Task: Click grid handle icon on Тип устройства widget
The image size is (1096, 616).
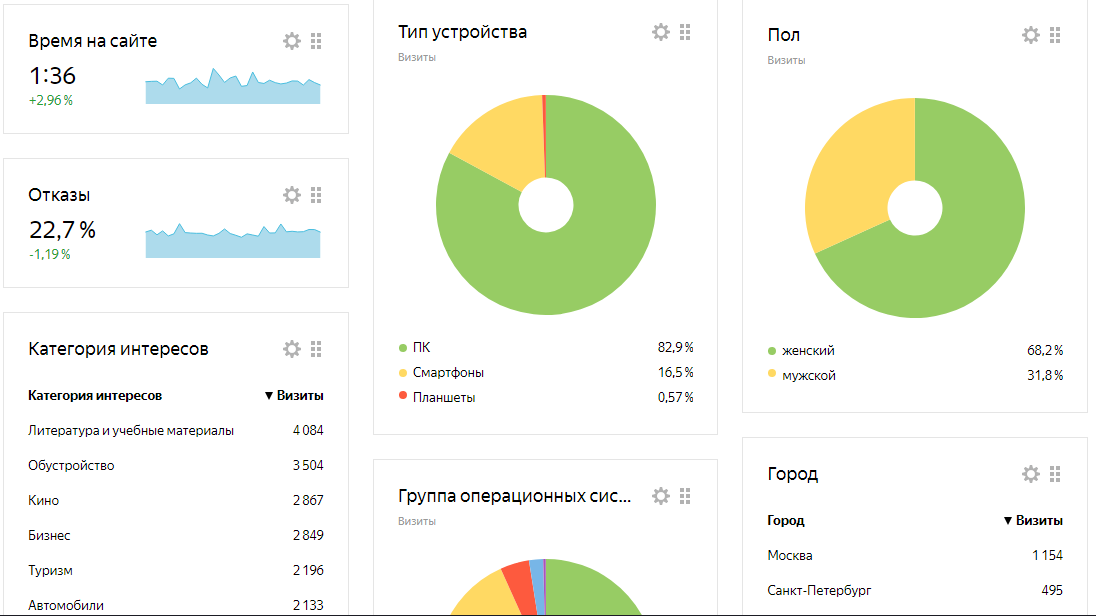Action: (685, 32)
